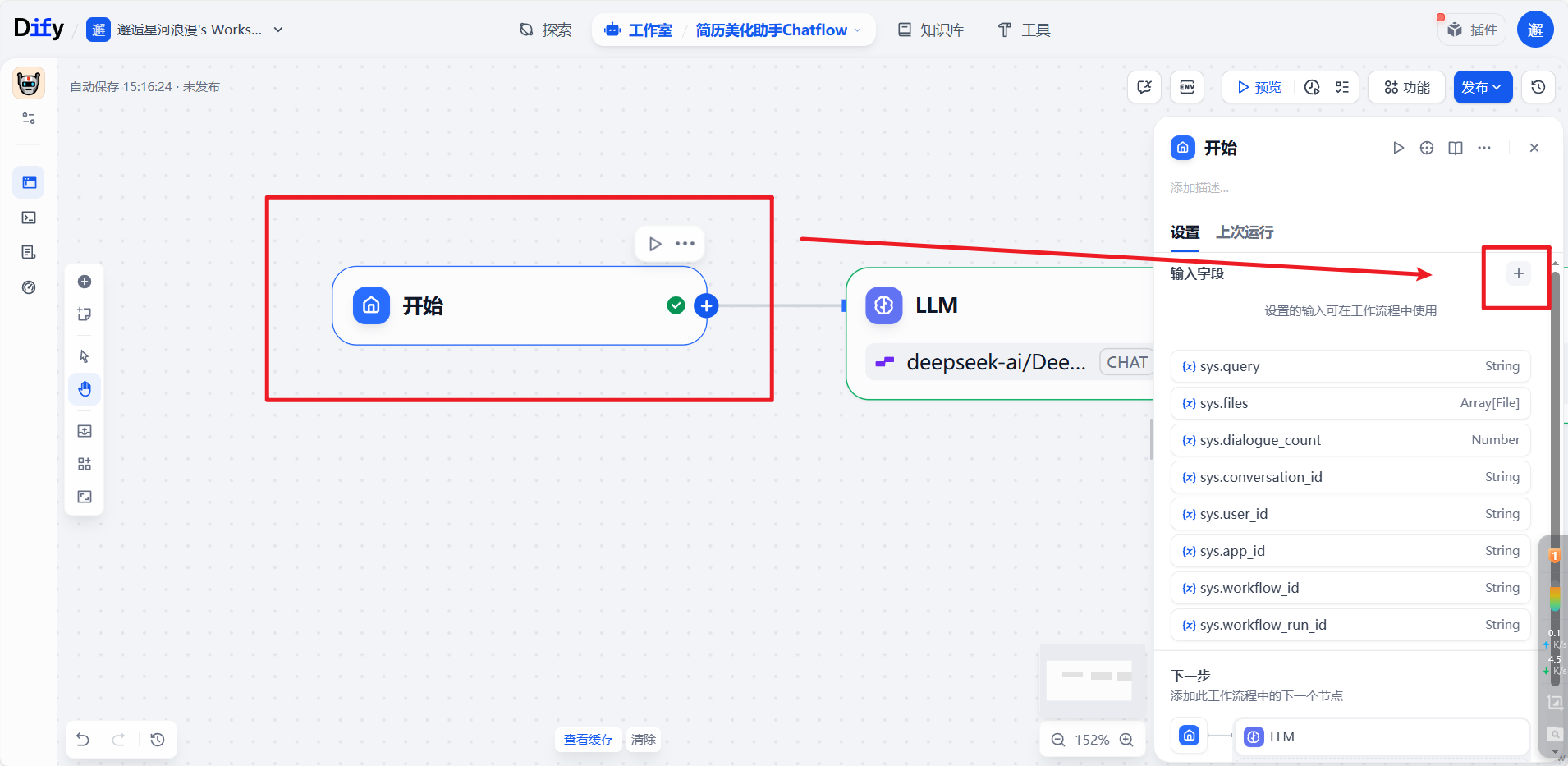Click the organize blocks icon in canvas toolbar
Viewport: 1568px width, 766px height.
(x=84, y=464)
